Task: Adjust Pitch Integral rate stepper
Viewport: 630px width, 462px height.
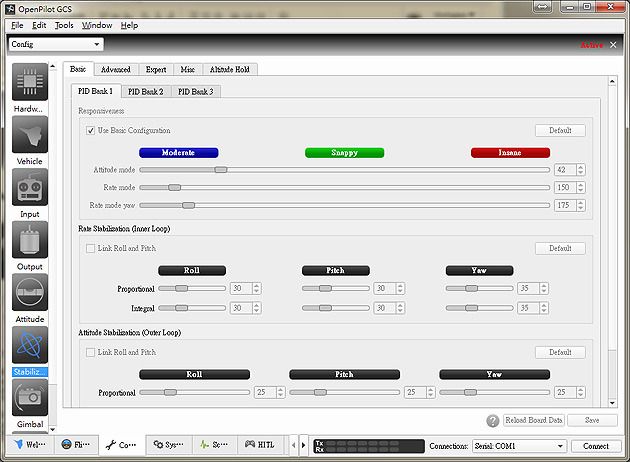Action: tap(400, 308)
